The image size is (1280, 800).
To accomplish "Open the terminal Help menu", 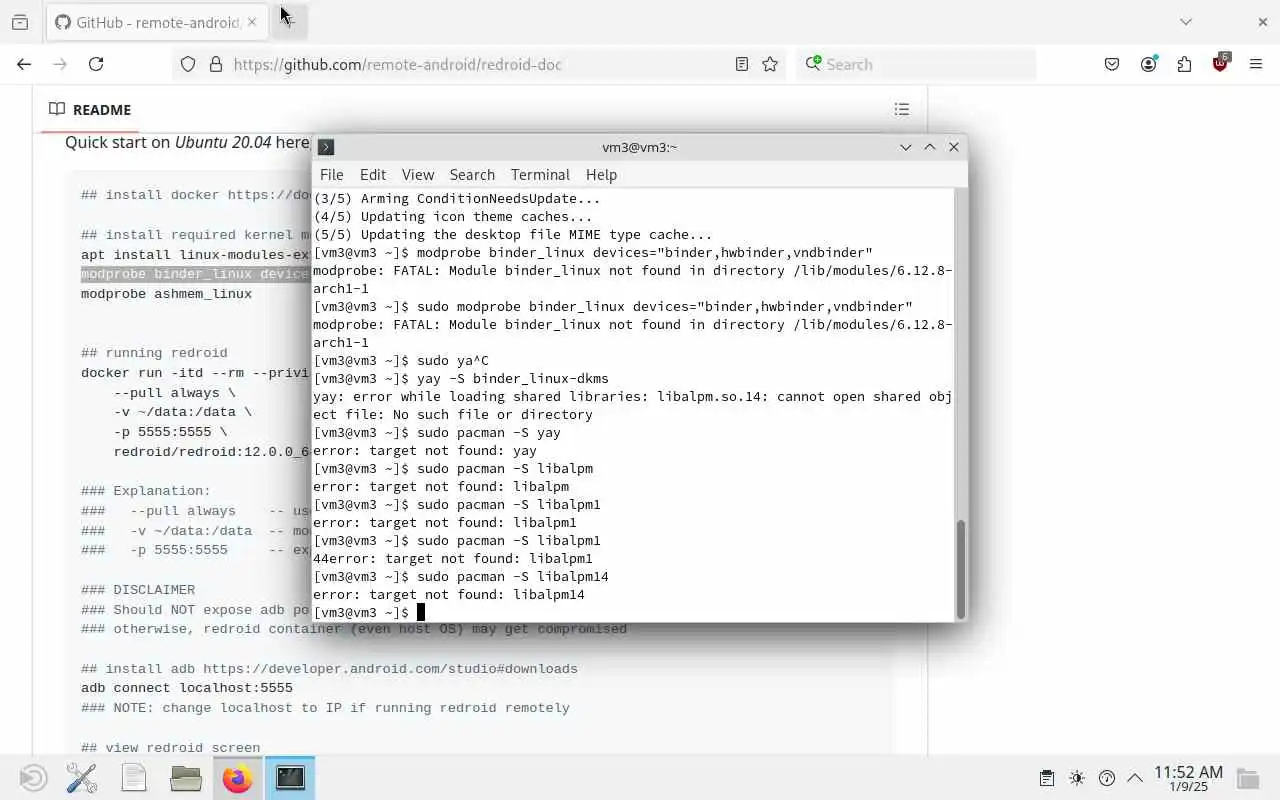I will pyautogui.click(x=601, y=174).
